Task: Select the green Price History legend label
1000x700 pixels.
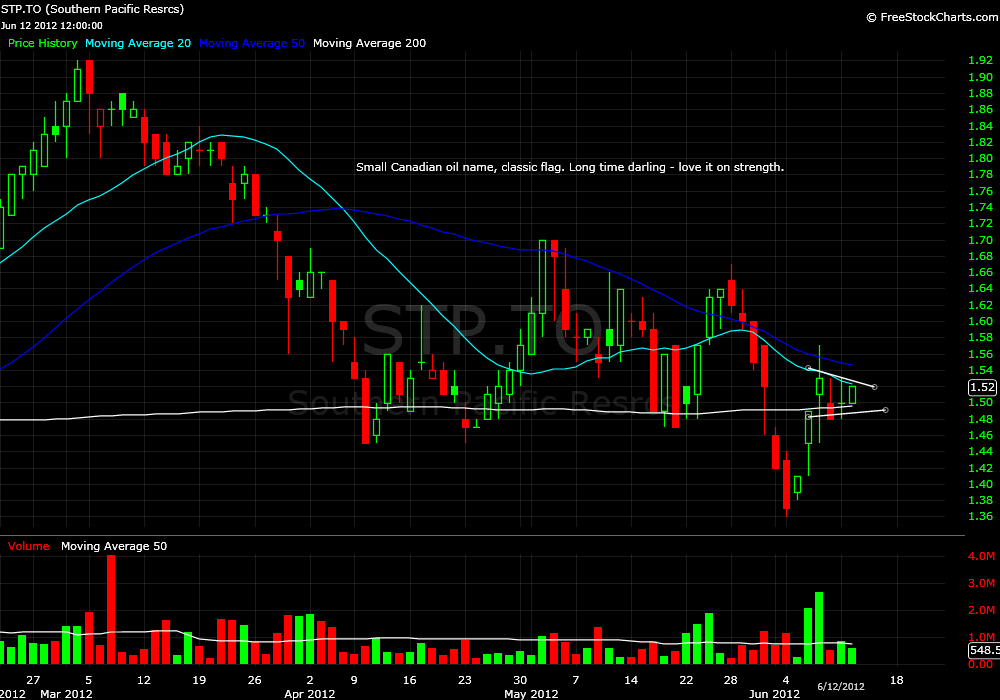Action: (x=43, y=43)
